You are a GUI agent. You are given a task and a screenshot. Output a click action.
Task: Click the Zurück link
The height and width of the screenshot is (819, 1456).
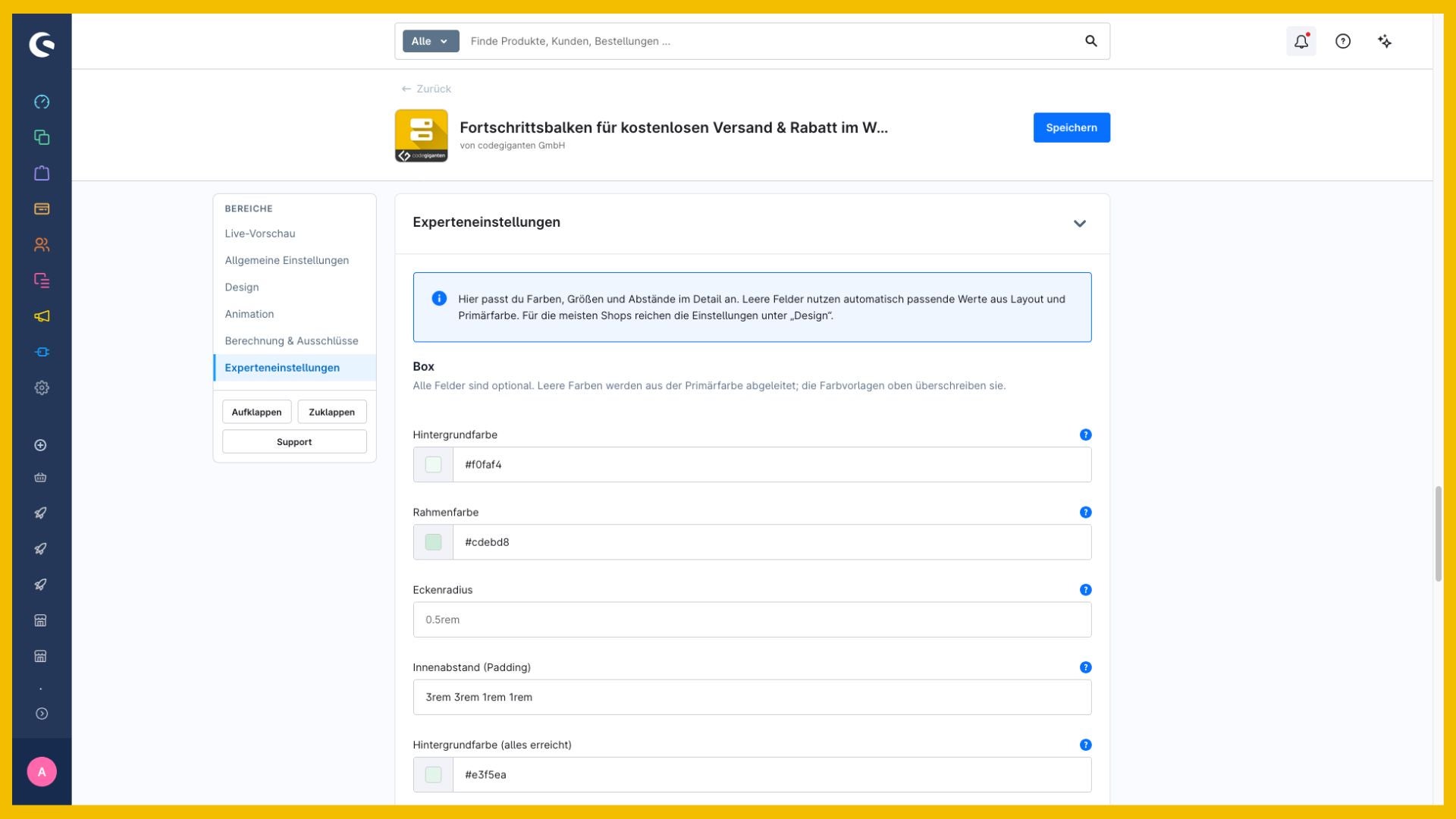pos(426,89)
